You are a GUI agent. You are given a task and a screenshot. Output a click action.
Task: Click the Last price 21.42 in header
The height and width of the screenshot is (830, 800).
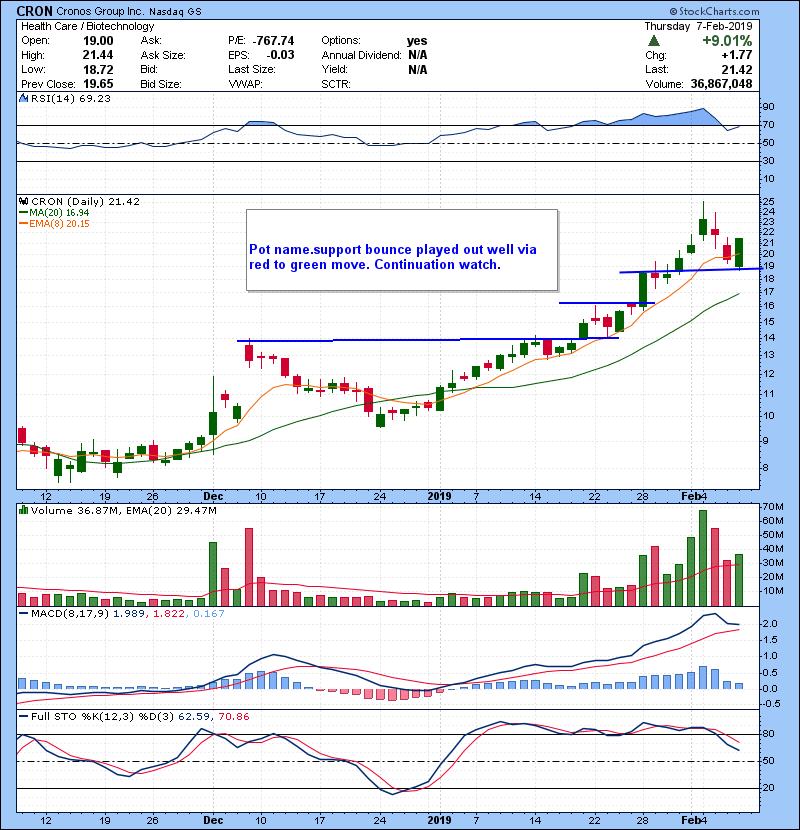[x=736, y=69]
